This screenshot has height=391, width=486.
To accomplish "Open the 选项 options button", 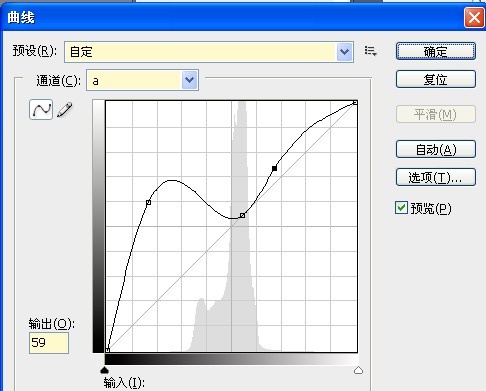I will [435, 177].
